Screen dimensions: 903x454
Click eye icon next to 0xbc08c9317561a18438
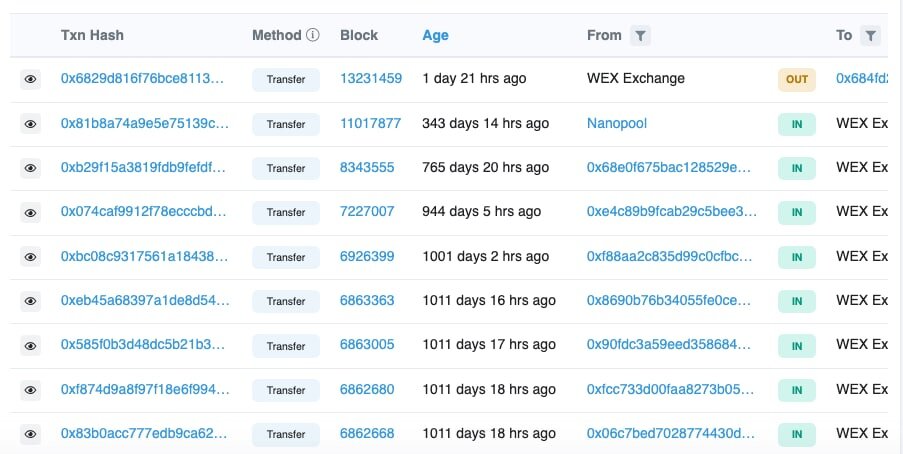pyautogui.click(x=30, y=257)
